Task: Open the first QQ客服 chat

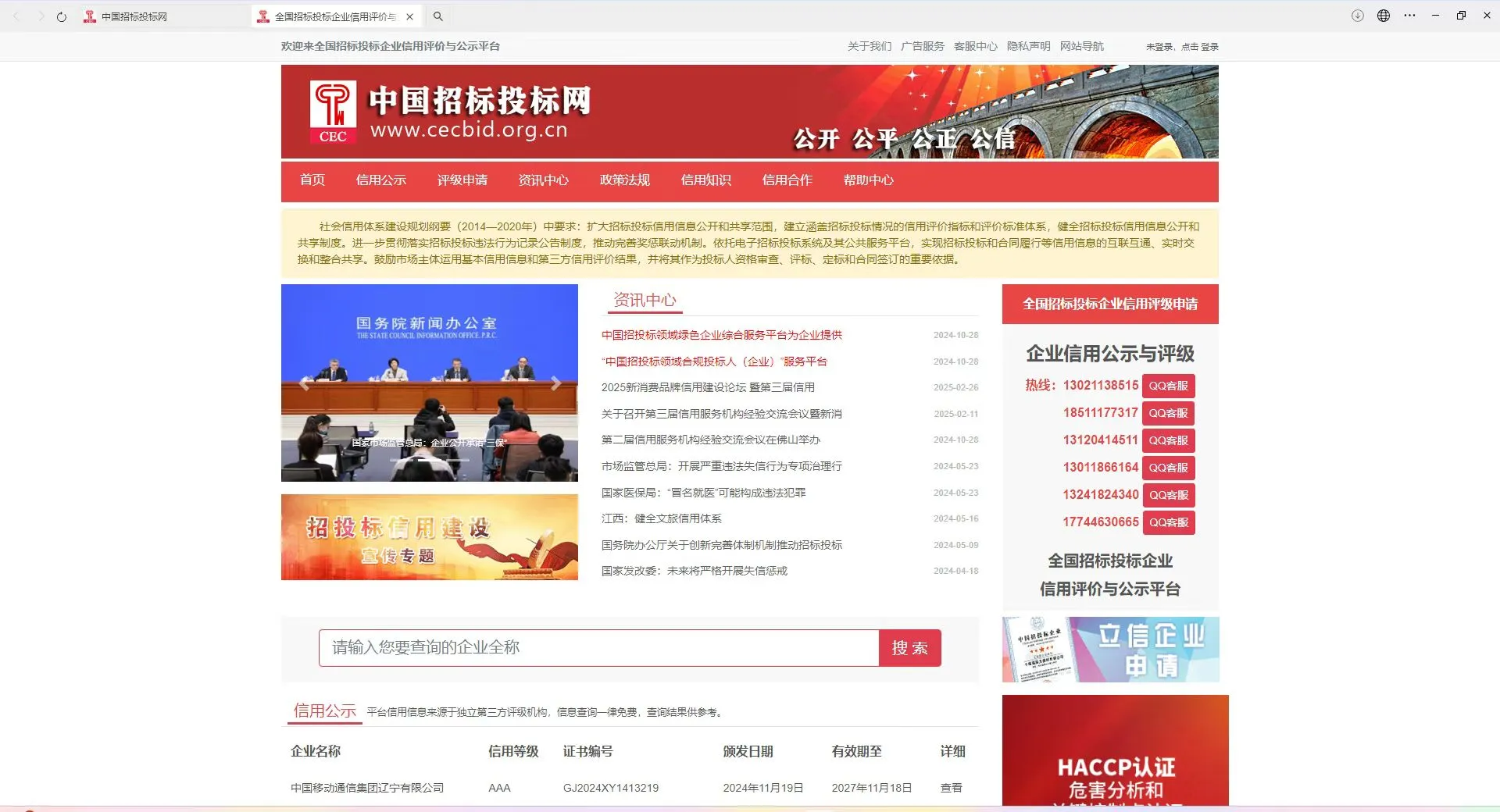Action: click(x=1169, y=385)
